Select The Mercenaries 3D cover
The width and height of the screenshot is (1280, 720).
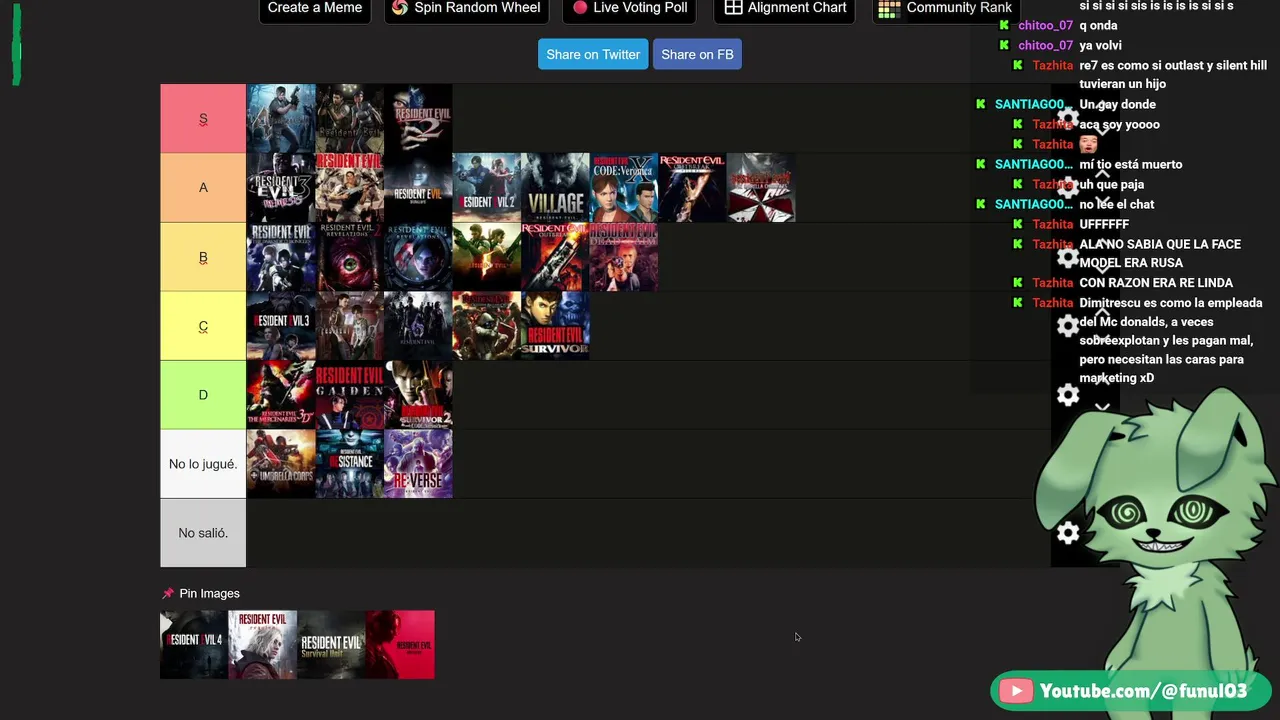(281, 394)
